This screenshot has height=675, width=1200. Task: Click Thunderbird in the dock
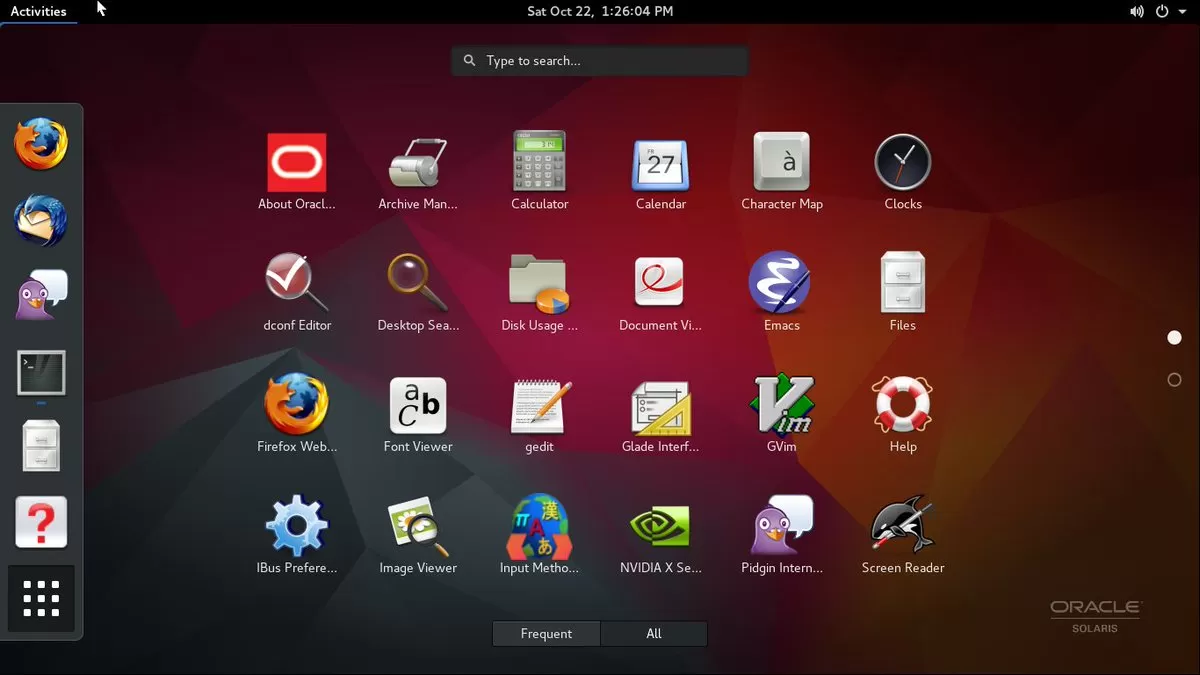[41, 220]
